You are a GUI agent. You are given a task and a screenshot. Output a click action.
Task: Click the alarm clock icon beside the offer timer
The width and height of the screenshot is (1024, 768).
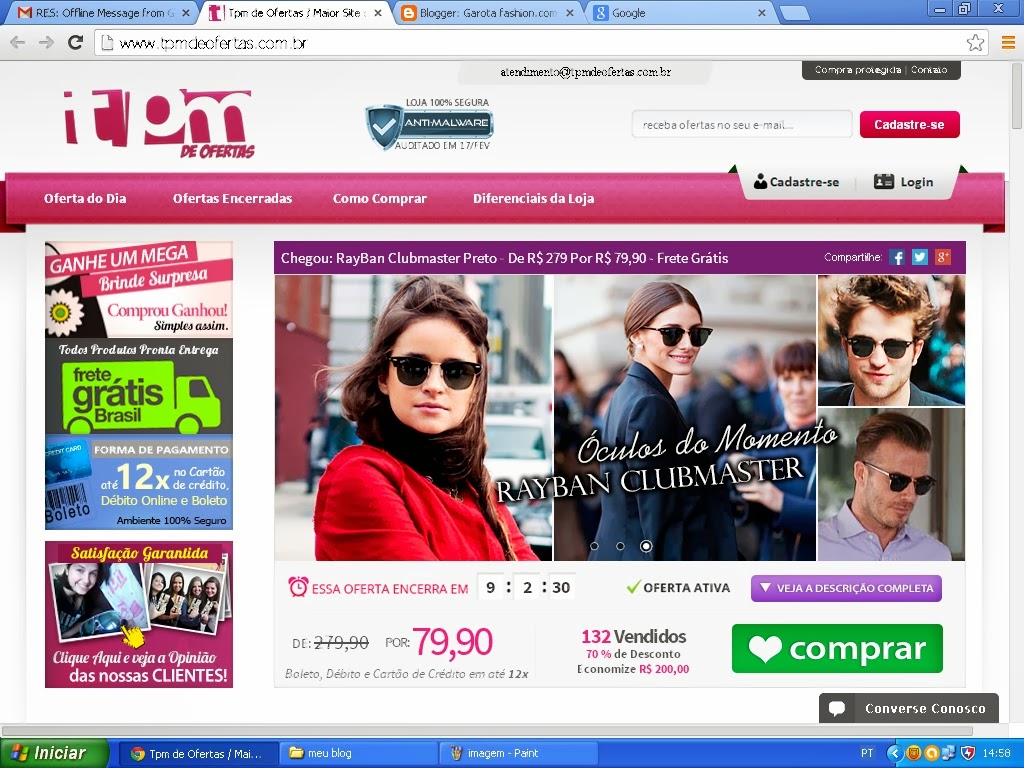[x=298, y=587]
